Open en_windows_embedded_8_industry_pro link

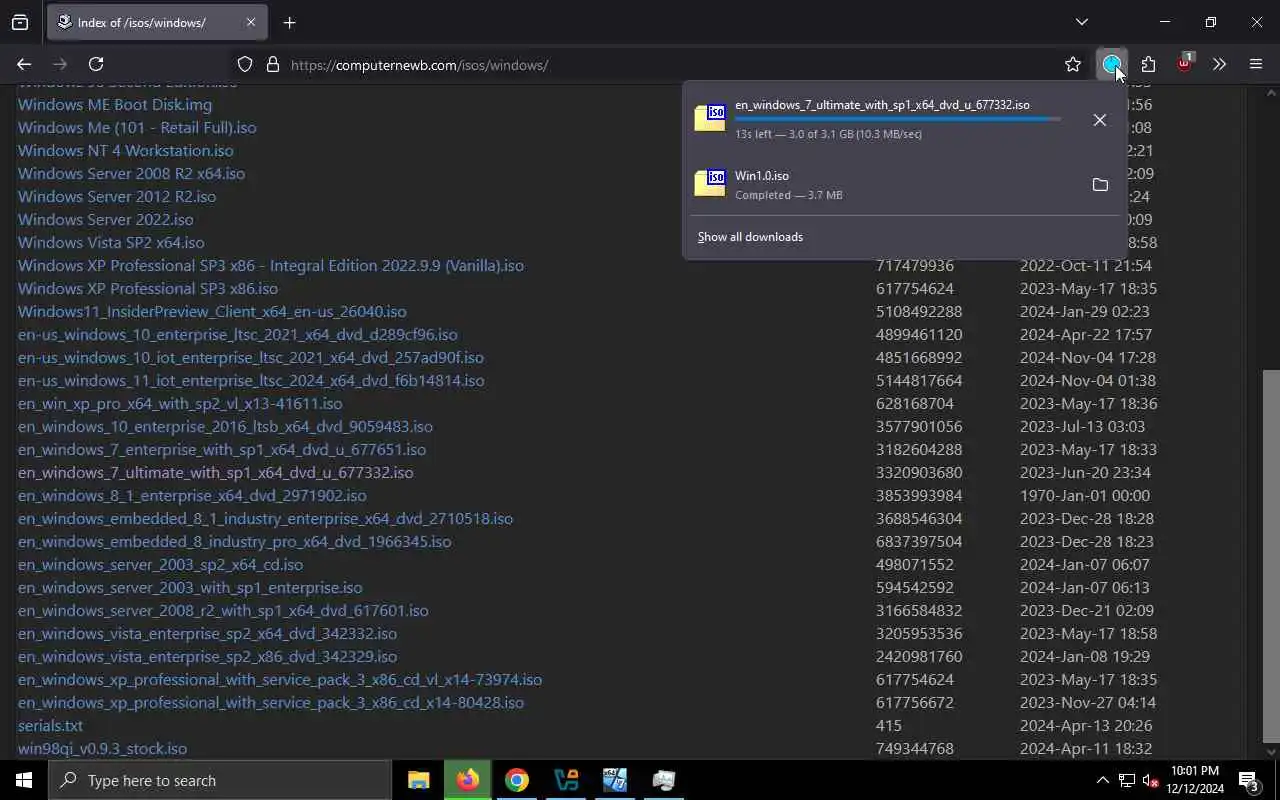(x=234, y=541)
